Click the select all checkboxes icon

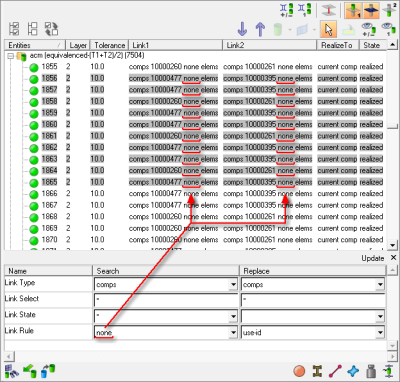coord(14,29)
